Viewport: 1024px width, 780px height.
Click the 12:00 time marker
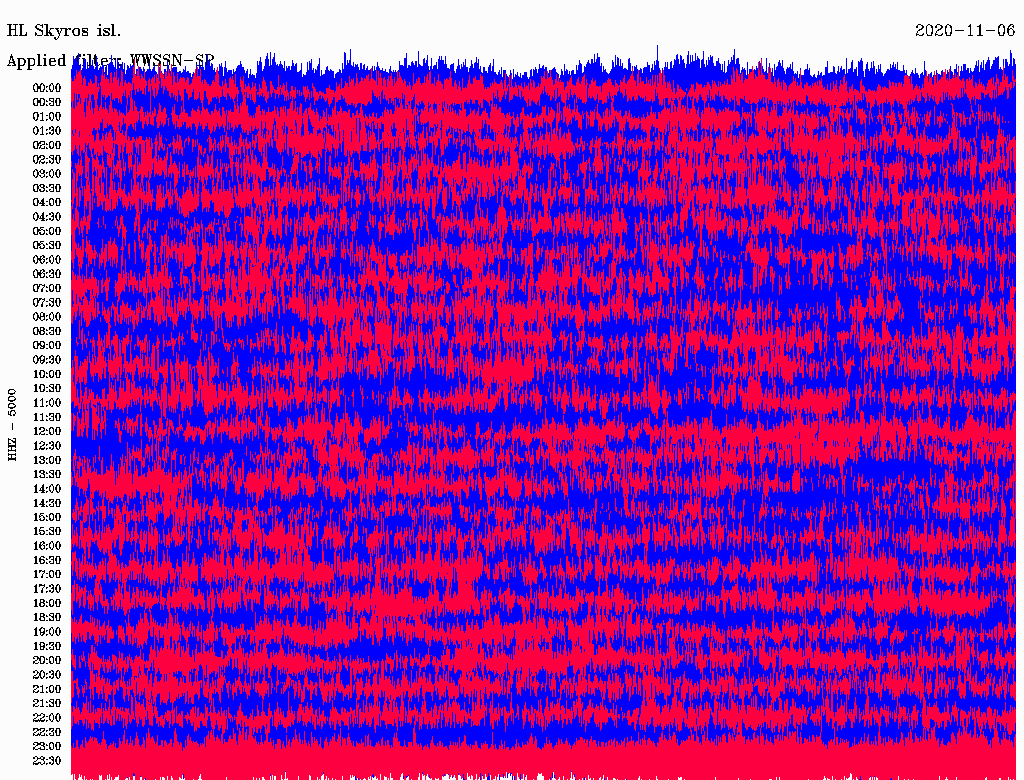47,432
